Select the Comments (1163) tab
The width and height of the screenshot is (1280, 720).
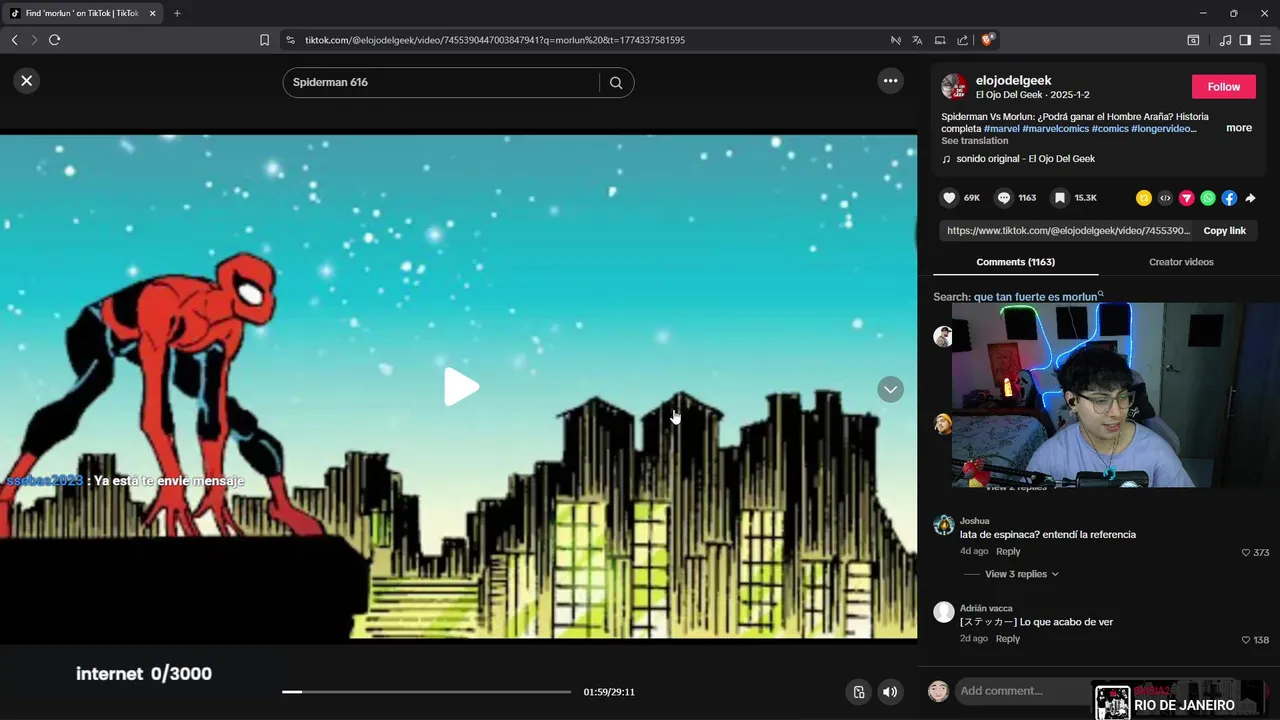pos(1015,262)
